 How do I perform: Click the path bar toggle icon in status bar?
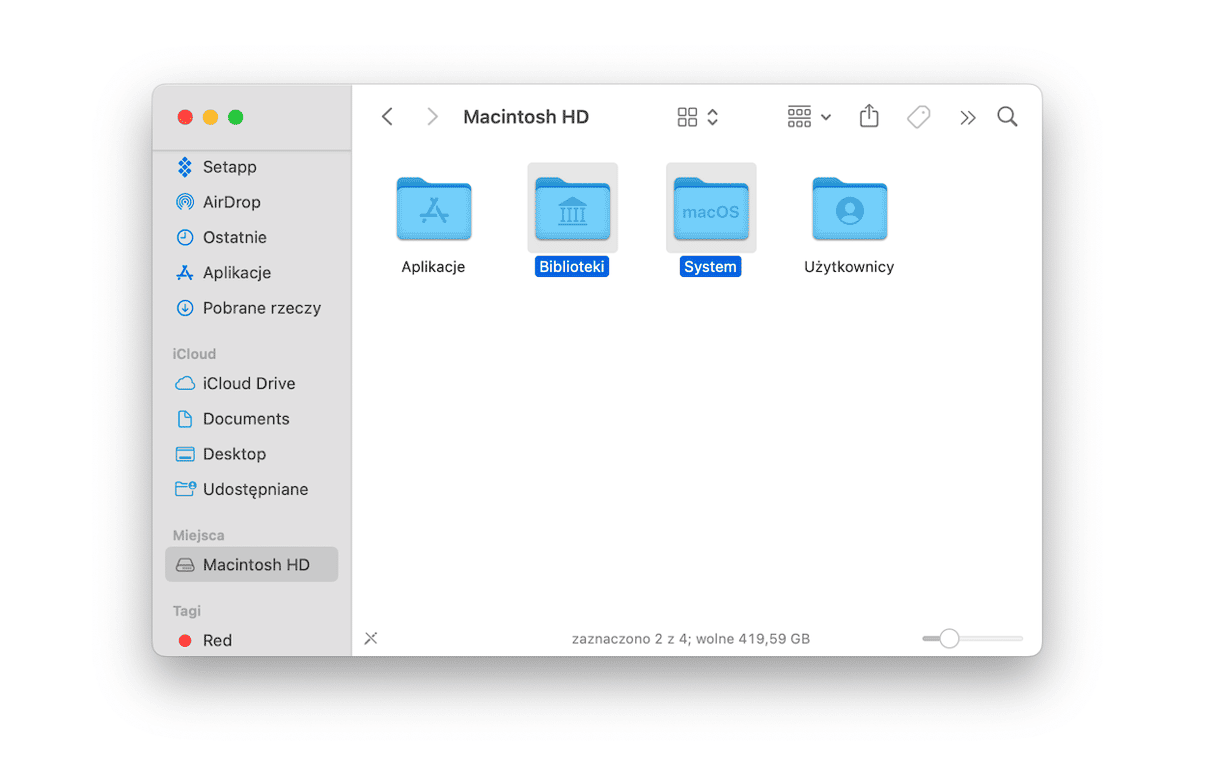371,638
